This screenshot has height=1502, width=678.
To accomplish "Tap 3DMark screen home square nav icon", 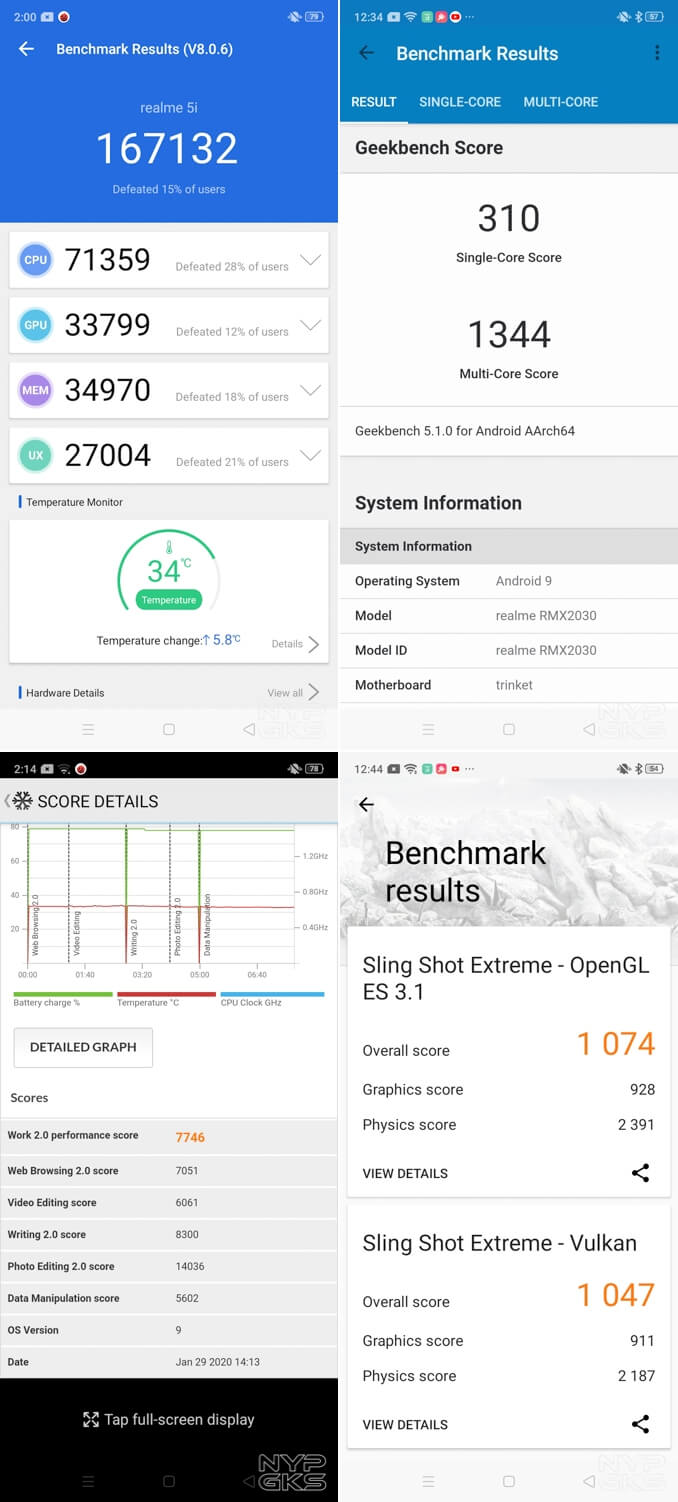I will (x=508, y=1481).
